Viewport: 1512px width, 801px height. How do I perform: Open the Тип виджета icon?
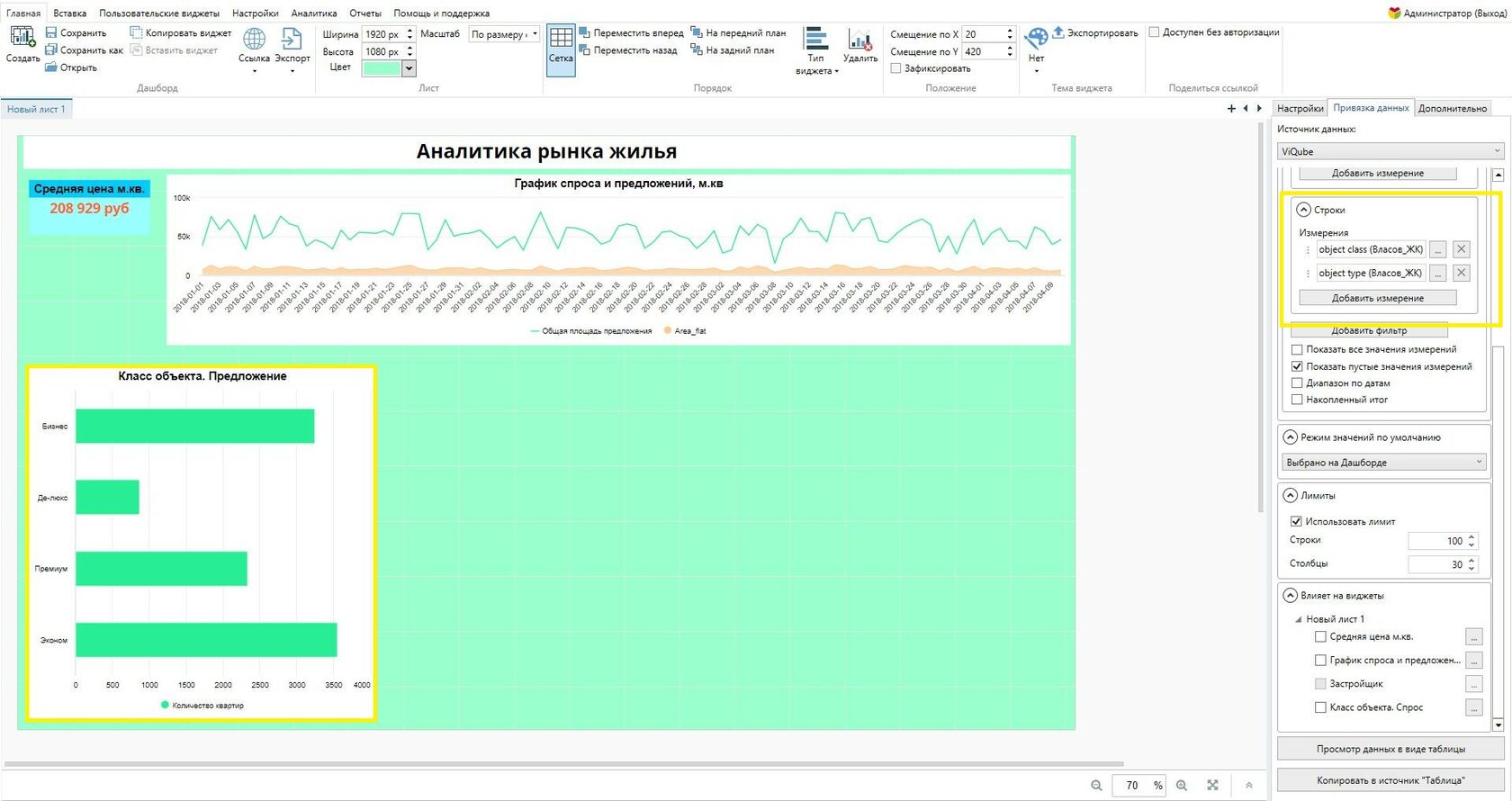click(x=816, y=39)
